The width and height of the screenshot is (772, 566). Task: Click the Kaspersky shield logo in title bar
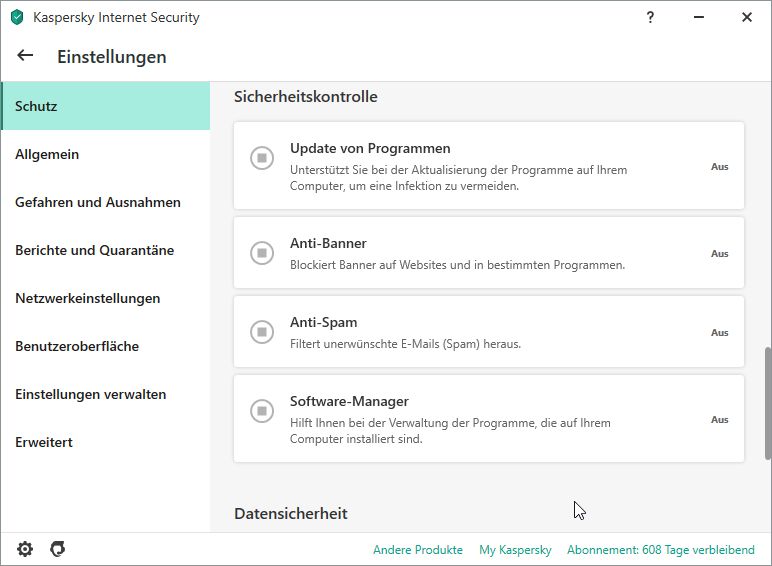click(x=17, y=17)
